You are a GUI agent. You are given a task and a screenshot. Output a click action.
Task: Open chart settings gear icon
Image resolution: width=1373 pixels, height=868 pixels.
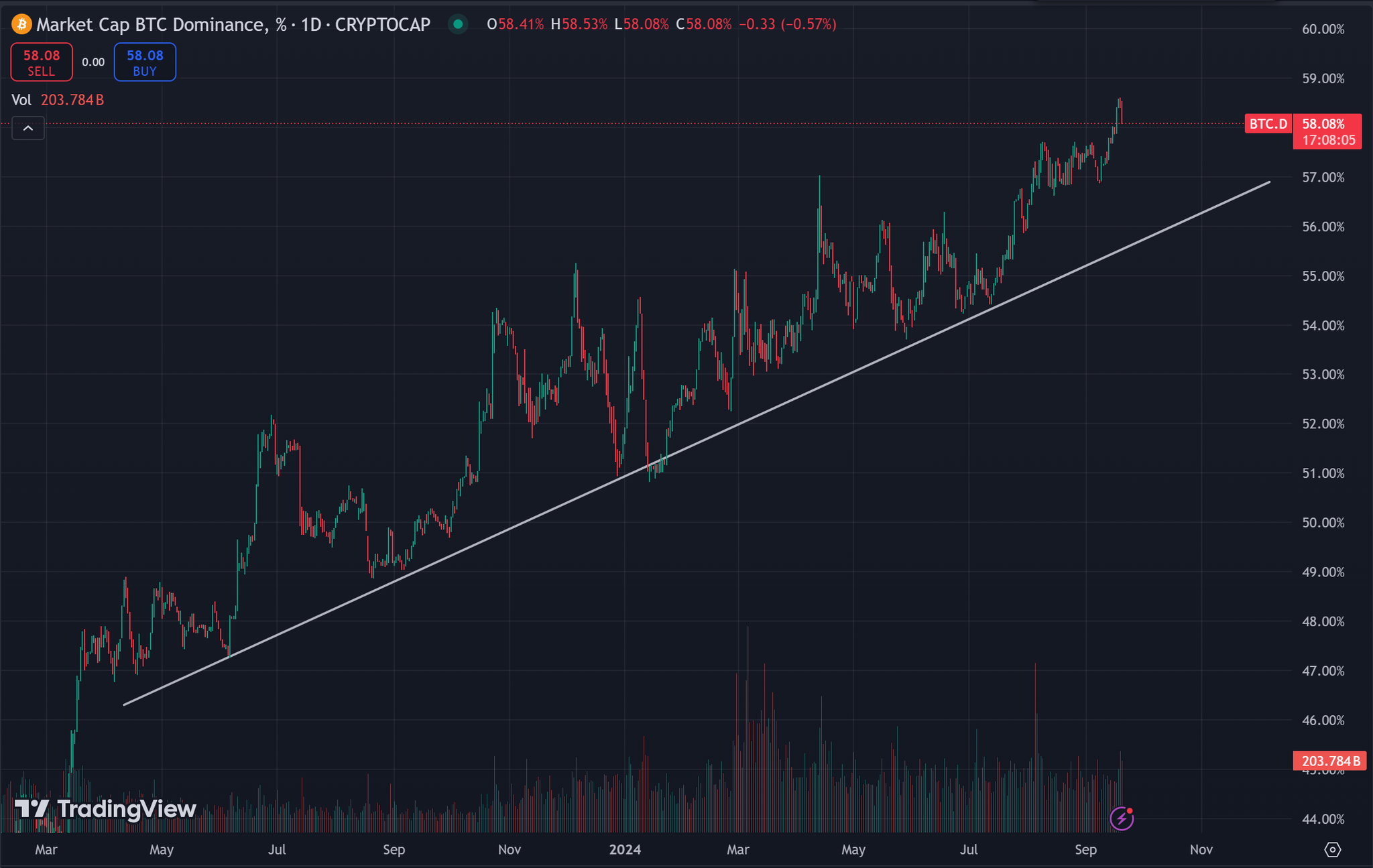coord(1333,849)
